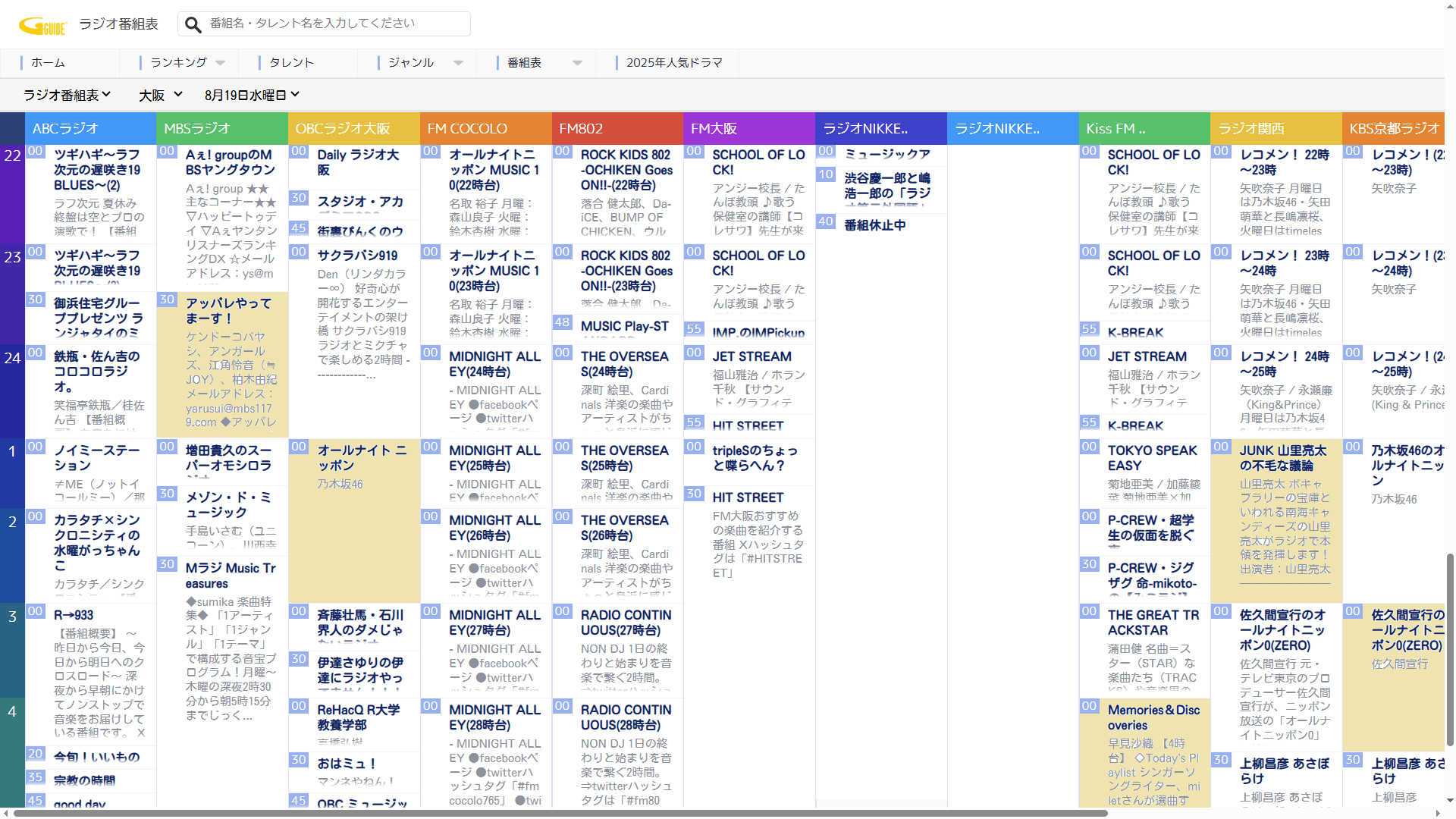The width and height of the screenshot is (1456, 819).
Task: Open the タレント menu item
Action: pyautogui.click(x=291, y=63)
